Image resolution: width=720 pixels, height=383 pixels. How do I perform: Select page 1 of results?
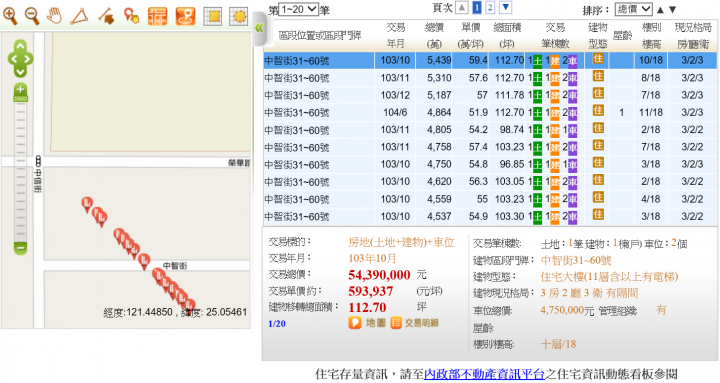477,7
